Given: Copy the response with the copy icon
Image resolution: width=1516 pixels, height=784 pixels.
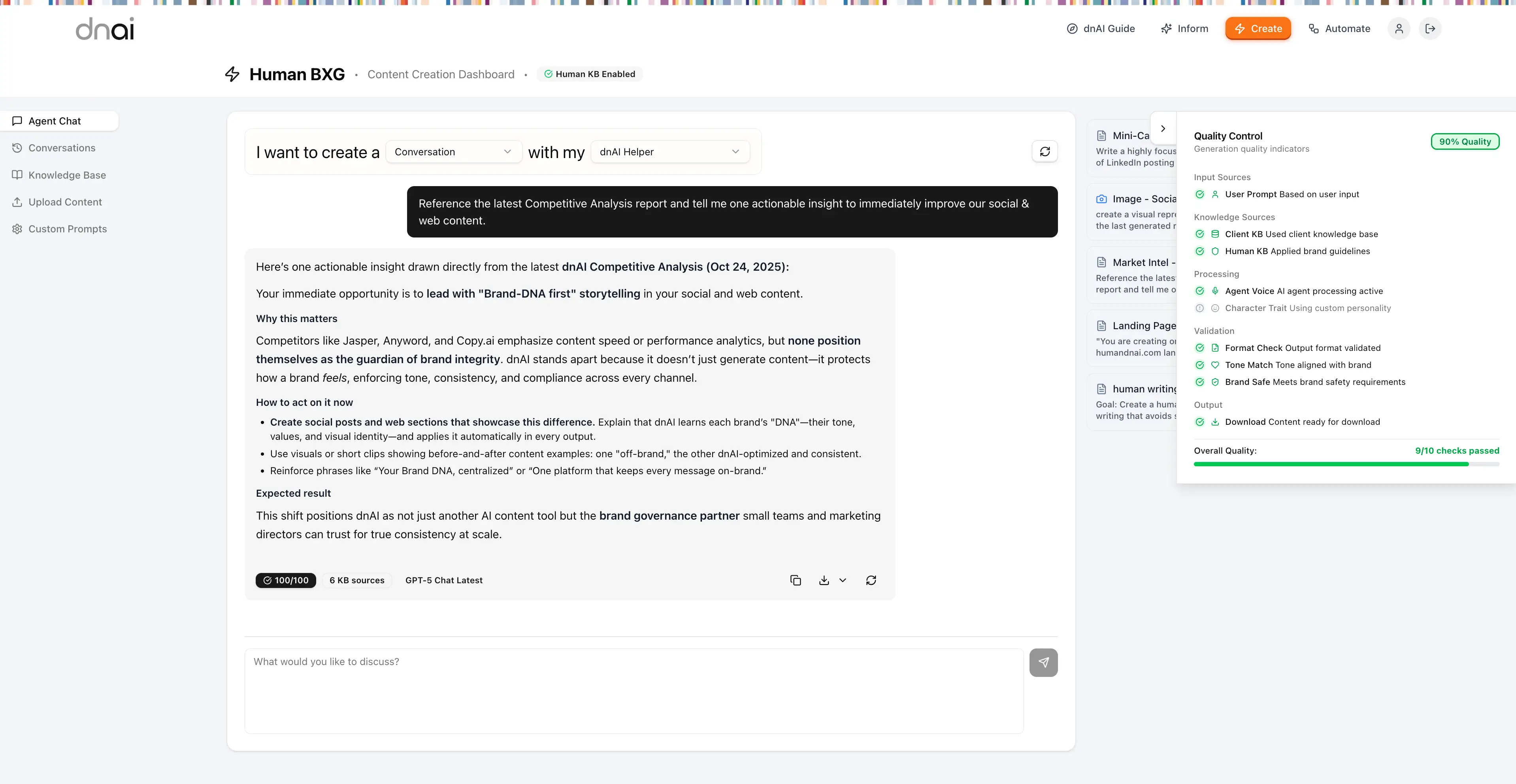Looking at the screenshot, I should coord(795,580).
